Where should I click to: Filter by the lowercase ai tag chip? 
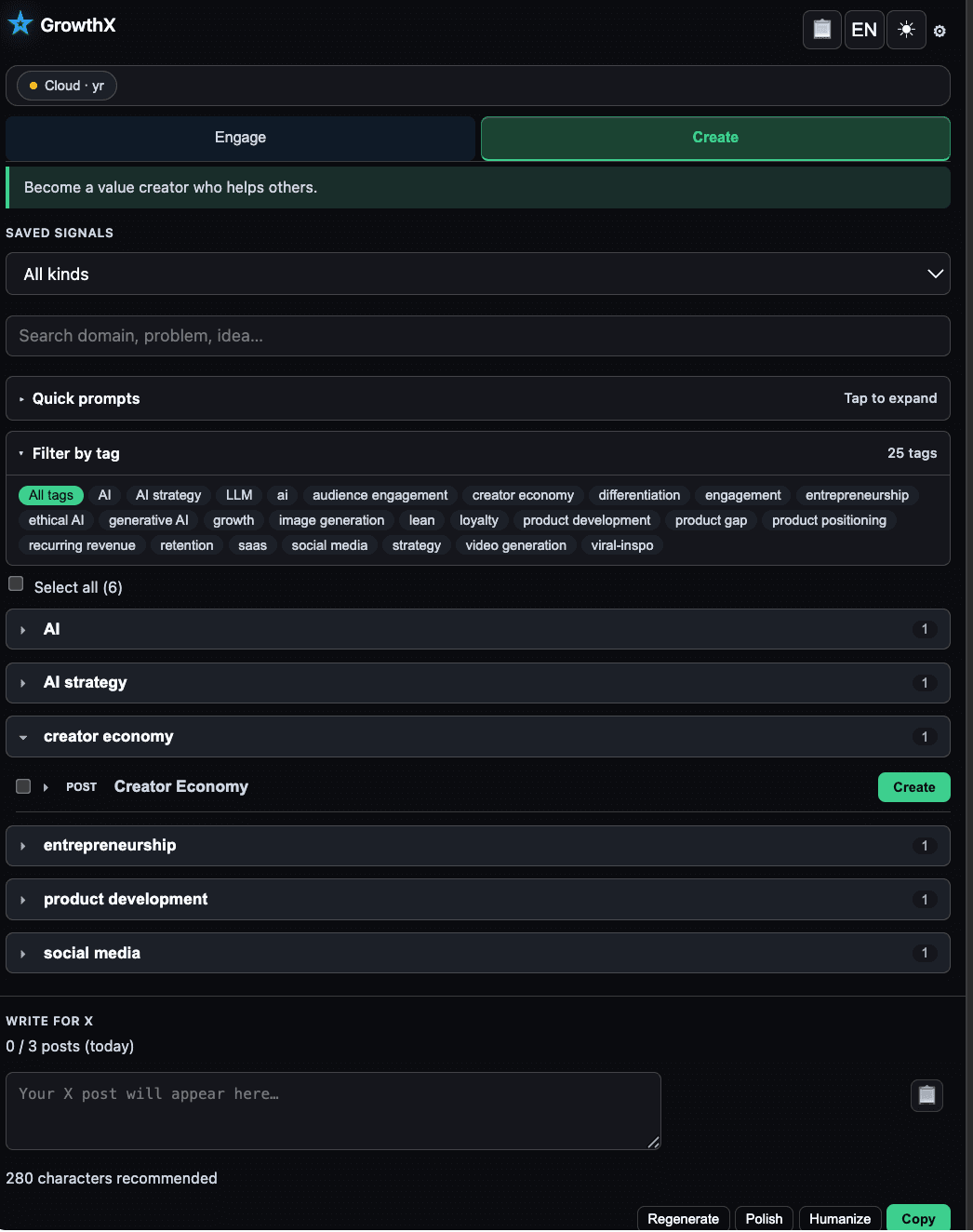[x=283, y=495]
